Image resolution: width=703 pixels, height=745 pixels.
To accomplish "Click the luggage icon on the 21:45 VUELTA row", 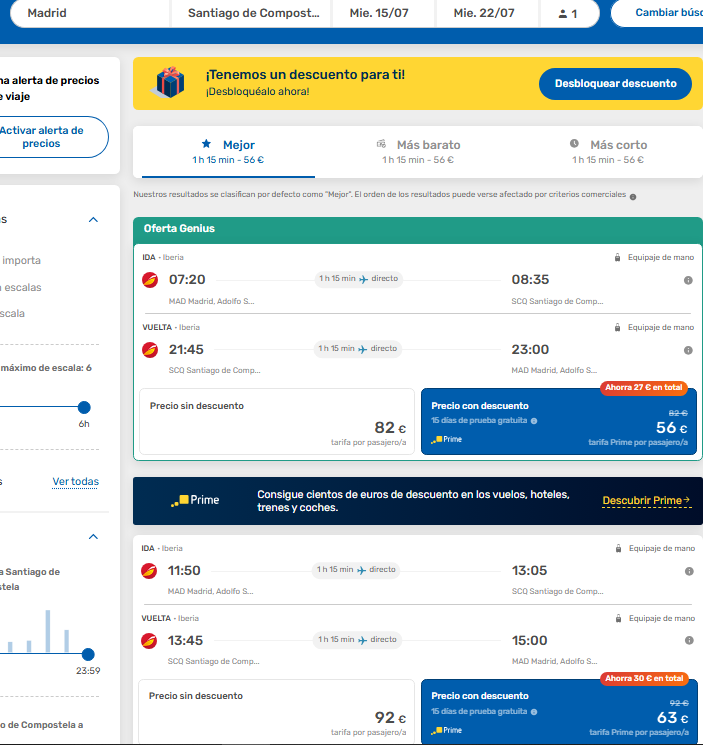I will (618, 327).
